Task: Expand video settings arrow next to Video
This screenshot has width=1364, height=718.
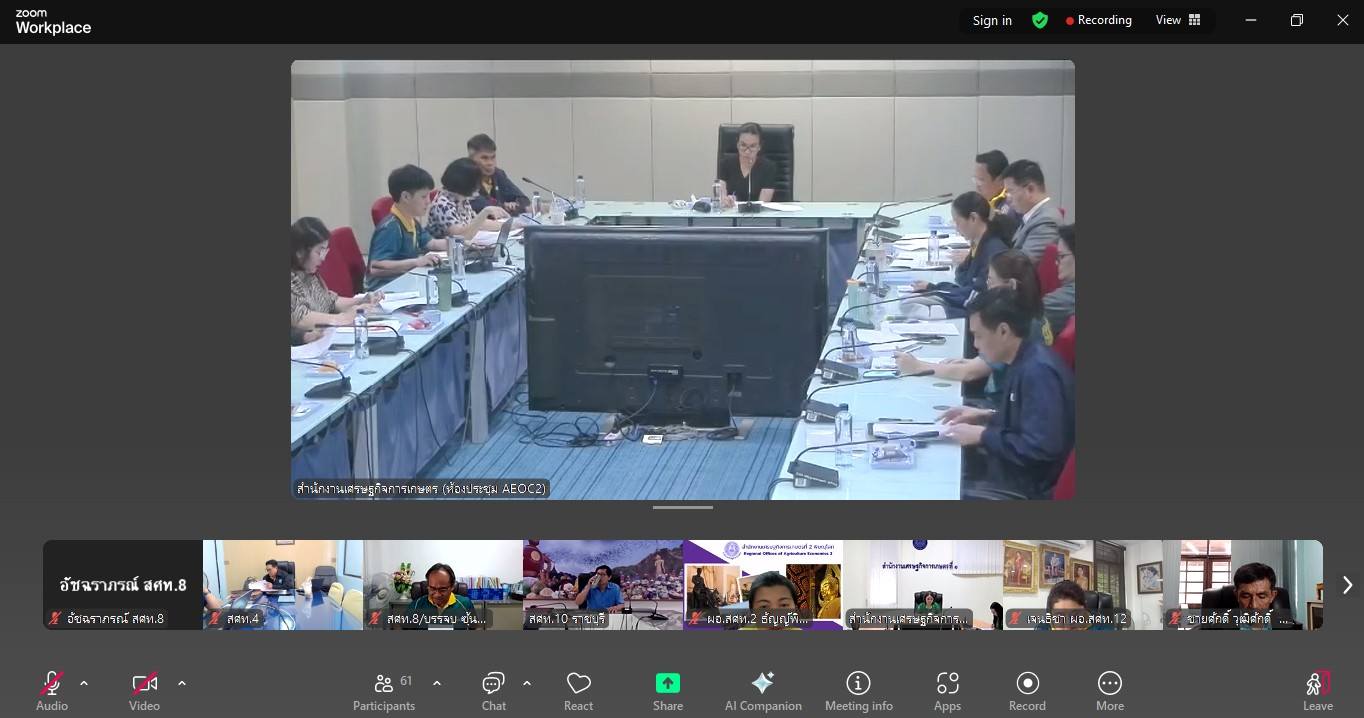Action: coord(182,683)
